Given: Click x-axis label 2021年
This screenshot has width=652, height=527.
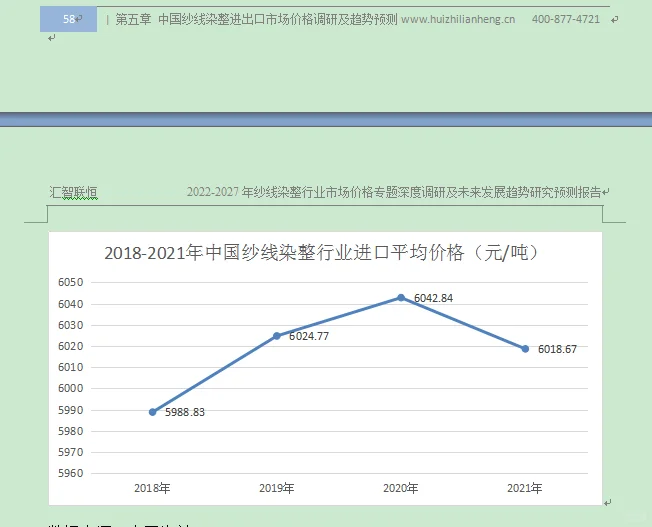Looking at the screenshot, I should point(525,488).
